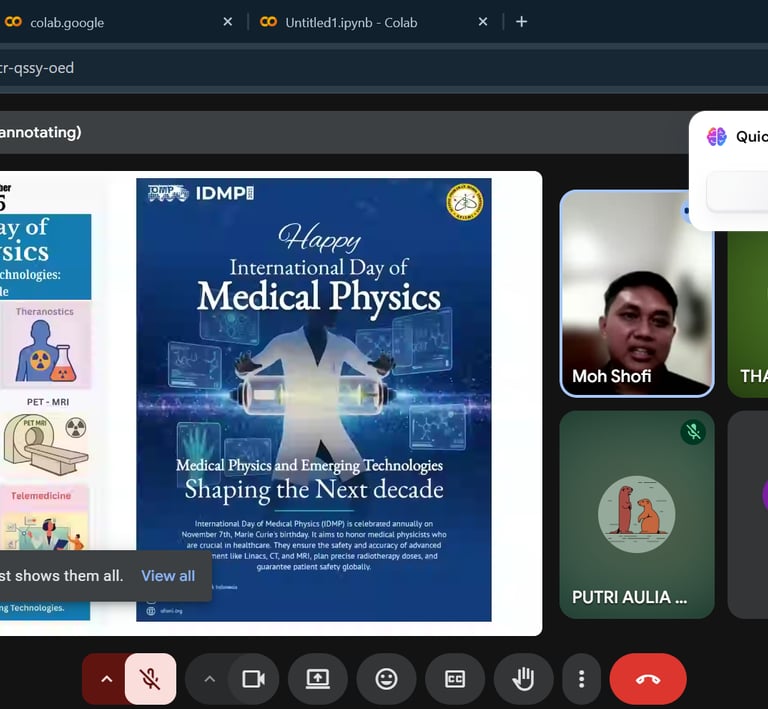Open video settings arrow beside camera
The image size is (768, 709).
tap(209, 679)
